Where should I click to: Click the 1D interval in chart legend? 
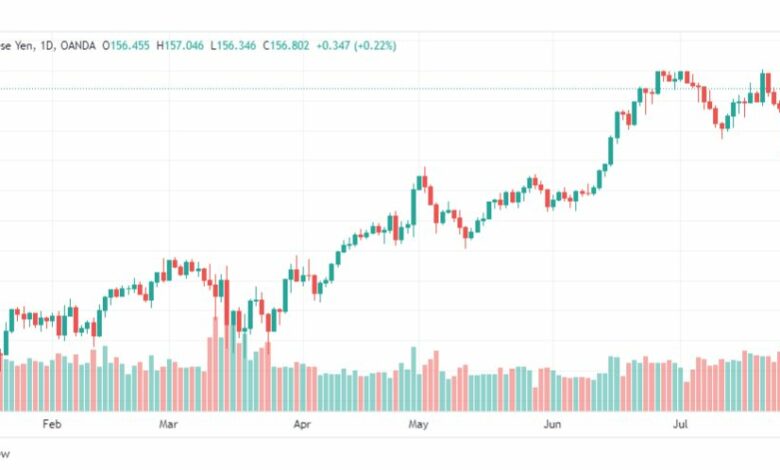(x=46, y=46)
